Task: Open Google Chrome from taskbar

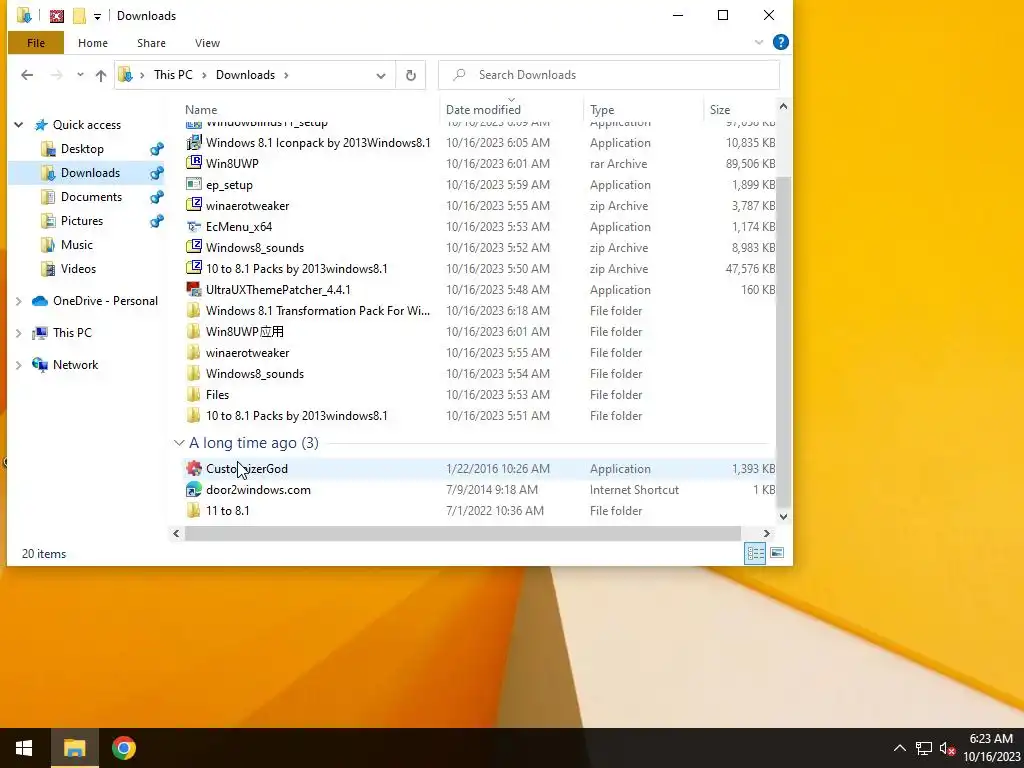Action: [x=123, y=748]
